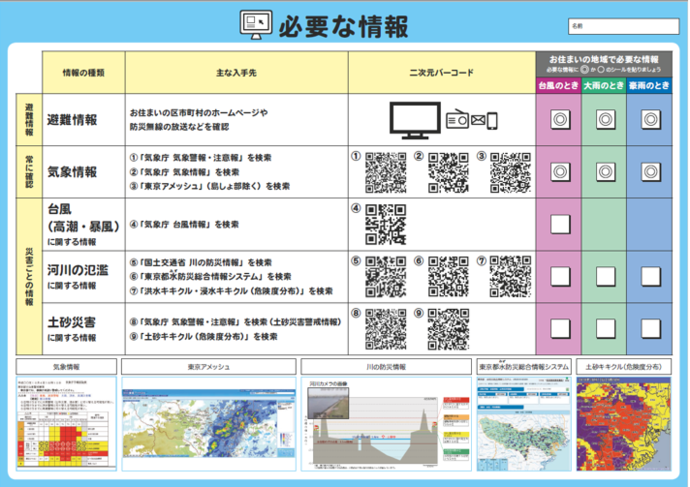Click the 大雨のとき column header
This screenshot has height=487, width=690.
[x=605, y=86]
